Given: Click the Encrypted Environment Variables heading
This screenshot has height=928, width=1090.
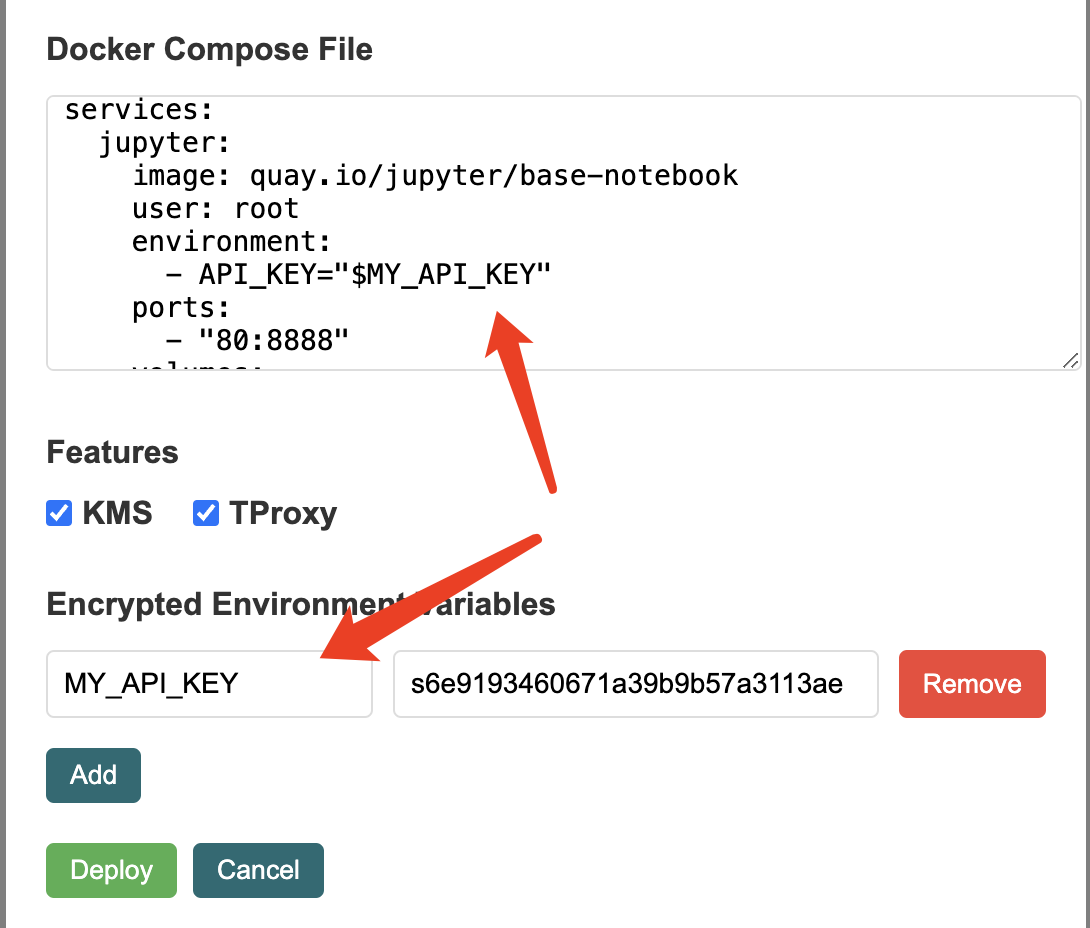Looking at the screenshot, I should tap(301, 604).
